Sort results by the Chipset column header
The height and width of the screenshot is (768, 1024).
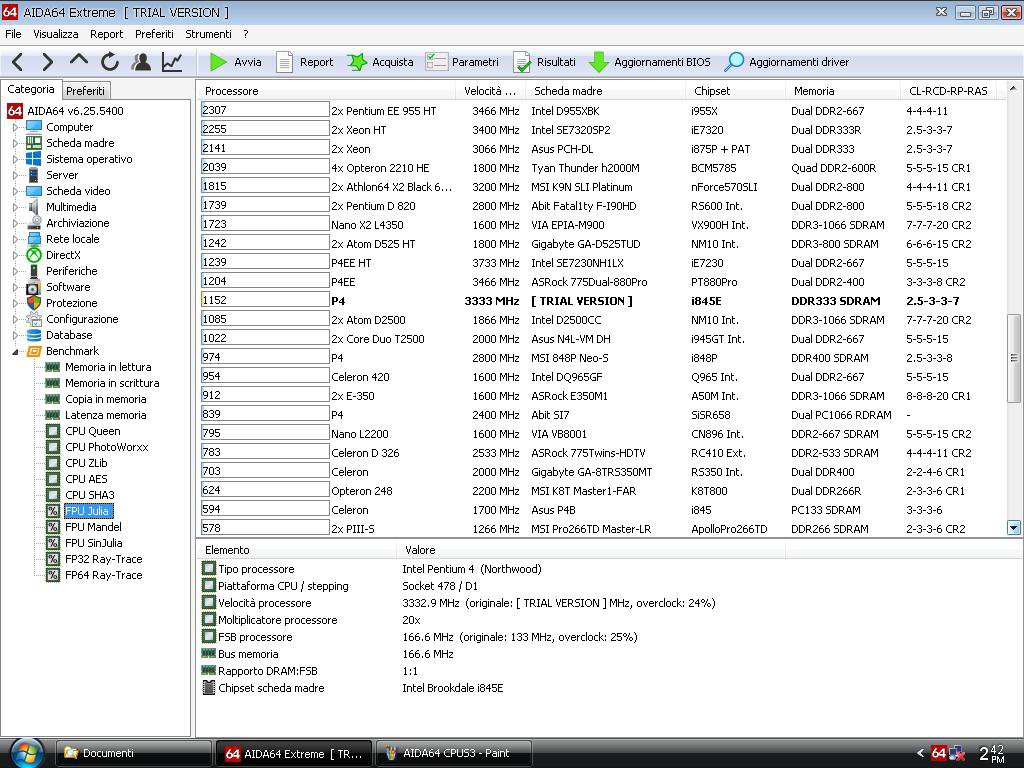(x=712, y=91)
